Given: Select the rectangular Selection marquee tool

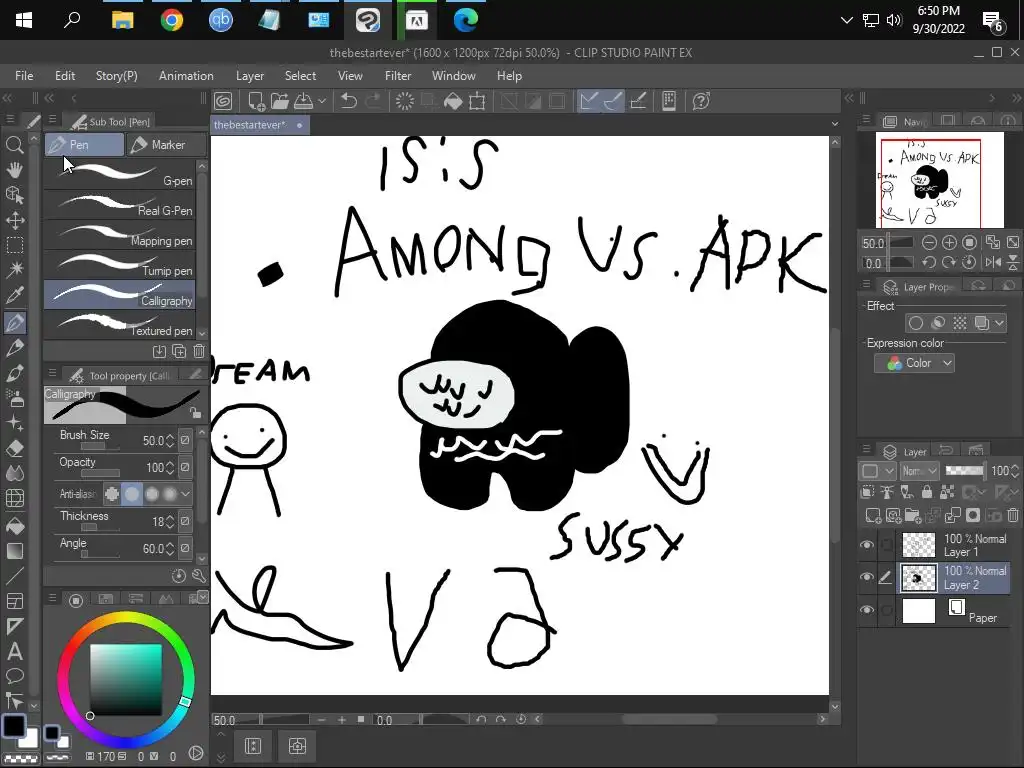Looking at the screenshot, I should click(x=14, y=245).
